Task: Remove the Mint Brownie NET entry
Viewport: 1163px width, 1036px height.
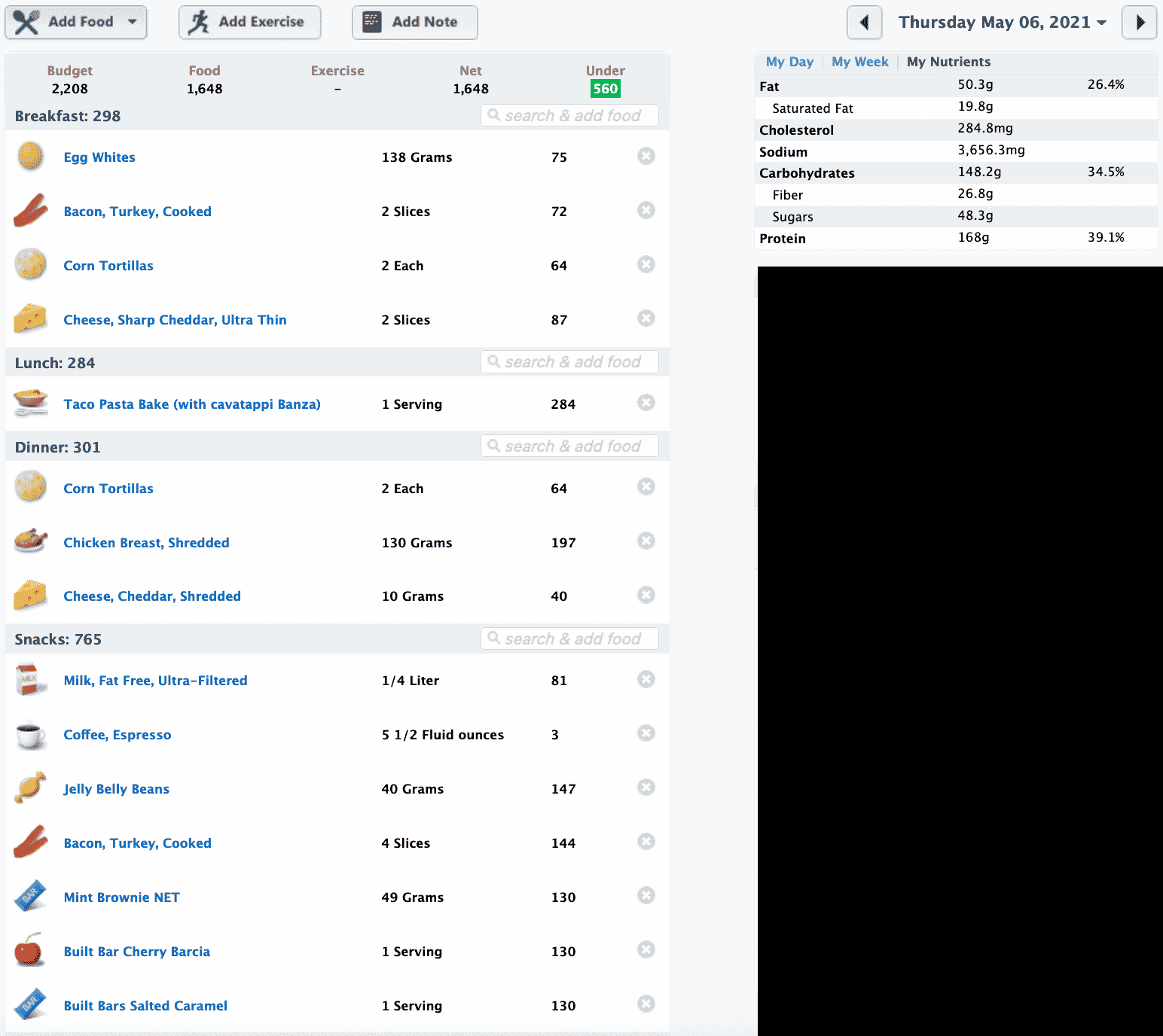Action: [646, 896]
